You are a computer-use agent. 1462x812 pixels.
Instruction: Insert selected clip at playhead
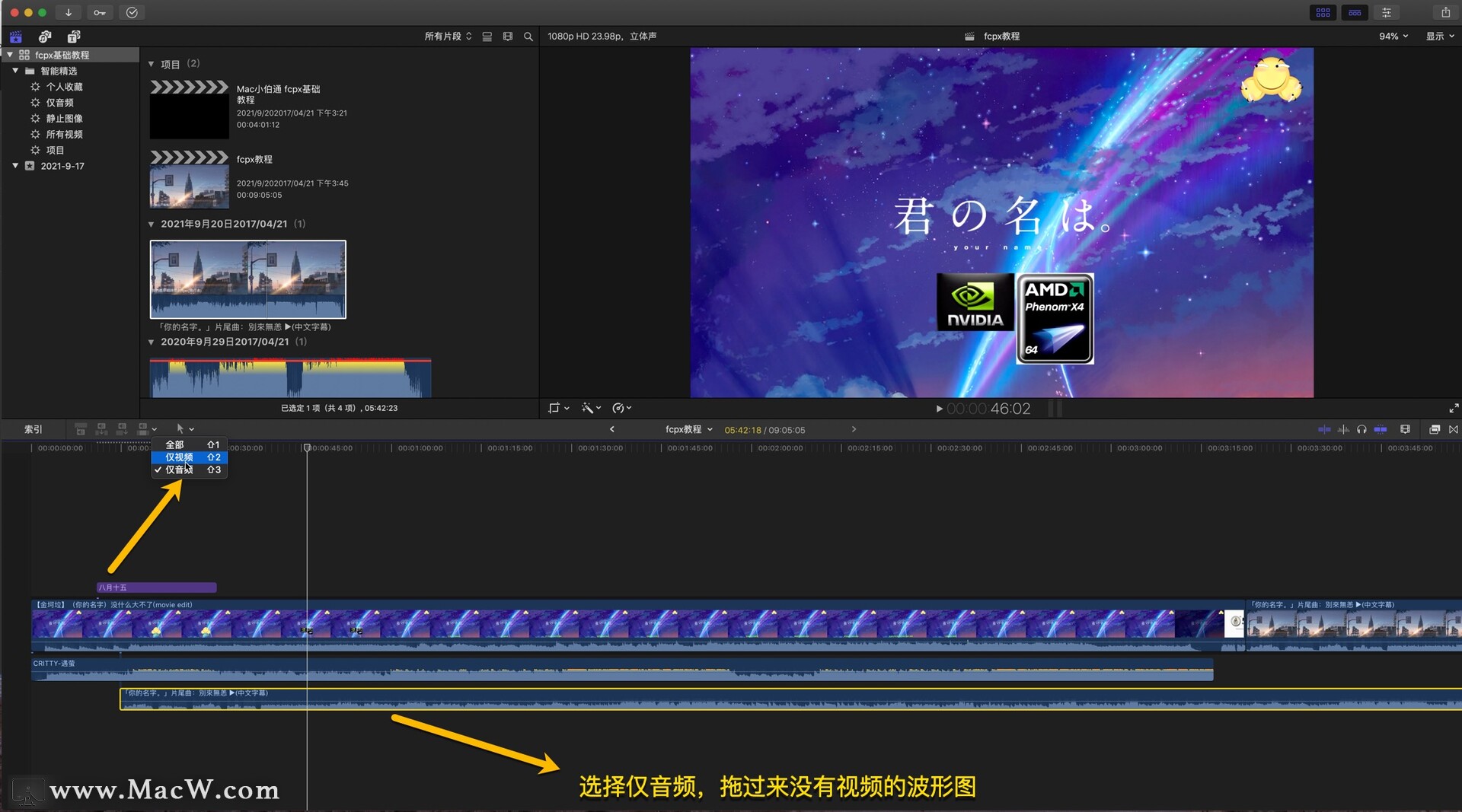coord(101,429)
